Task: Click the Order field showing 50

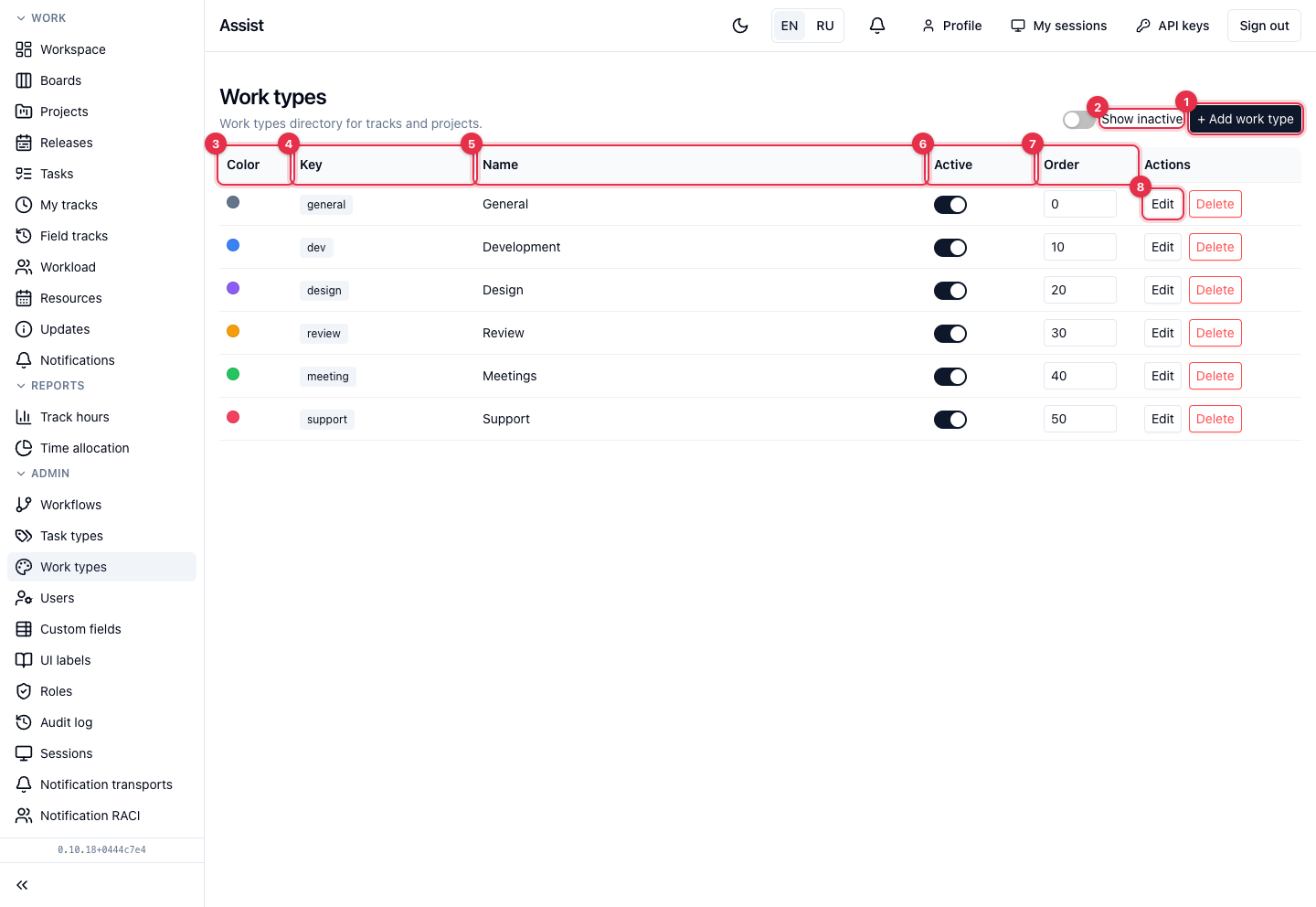Action: [x=1080, y=419]
